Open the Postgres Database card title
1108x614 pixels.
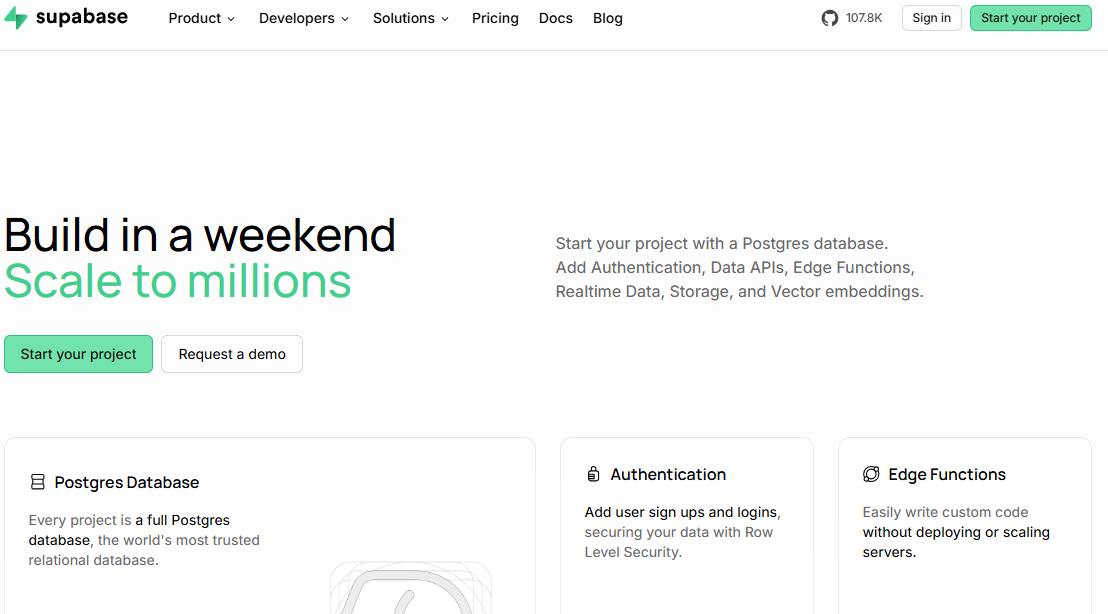[x=126, y=483]
